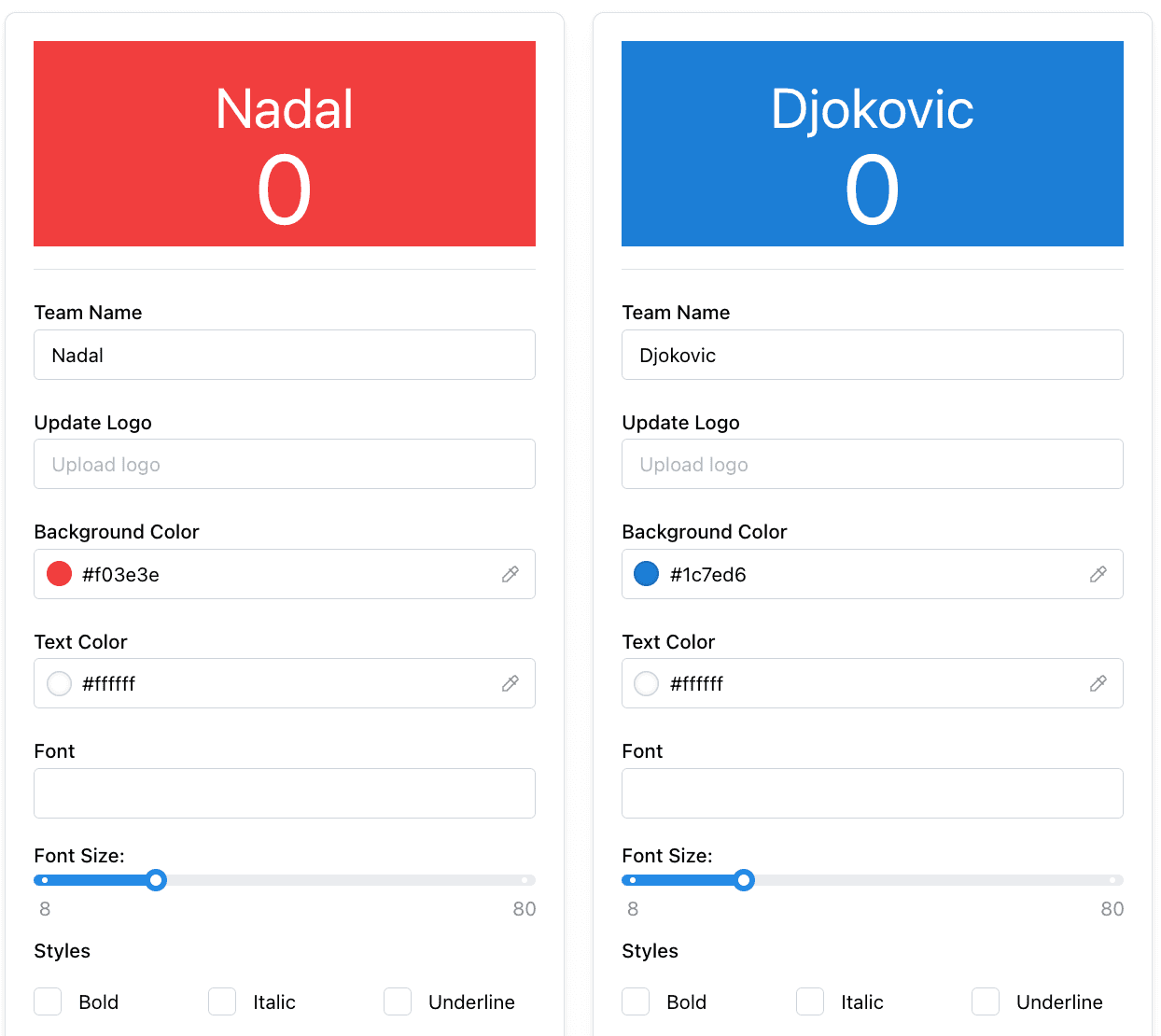Enable Italic style for Nadal
The width and height of the screenshot is (1161, 1036).
222,1001
